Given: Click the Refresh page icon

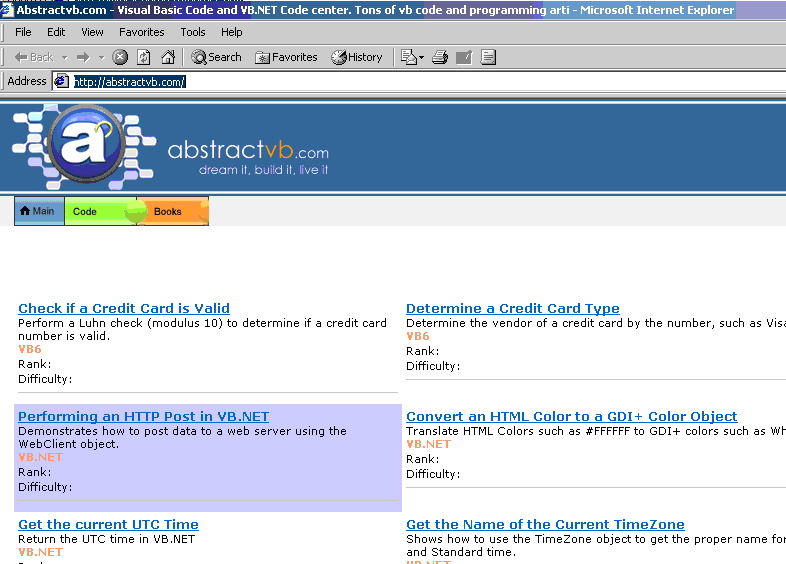Looking at the screenshot, I should (x=144, y=57).
